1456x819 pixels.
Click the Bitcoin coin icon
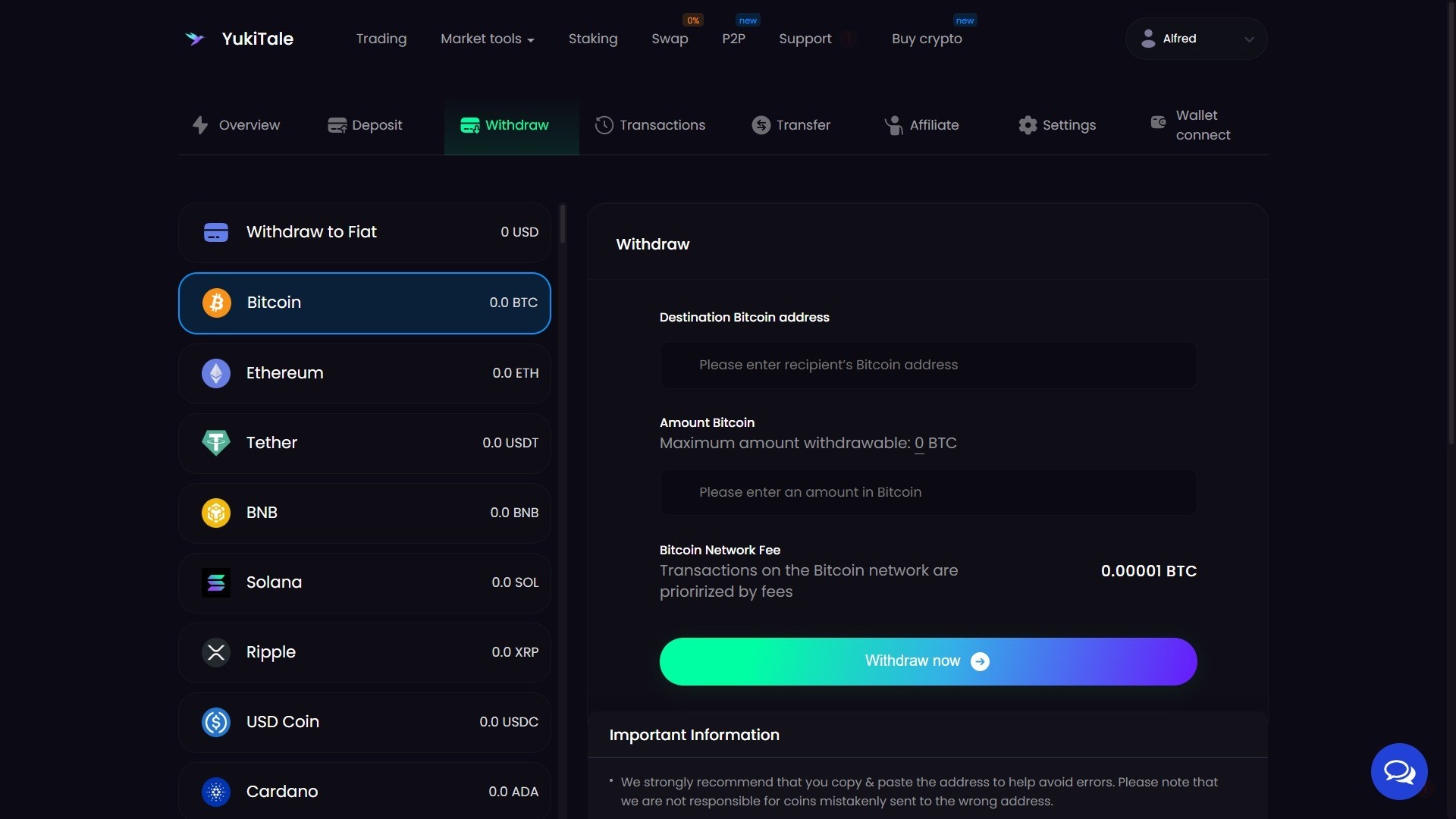pyautogui.click(x=216, y=303)
